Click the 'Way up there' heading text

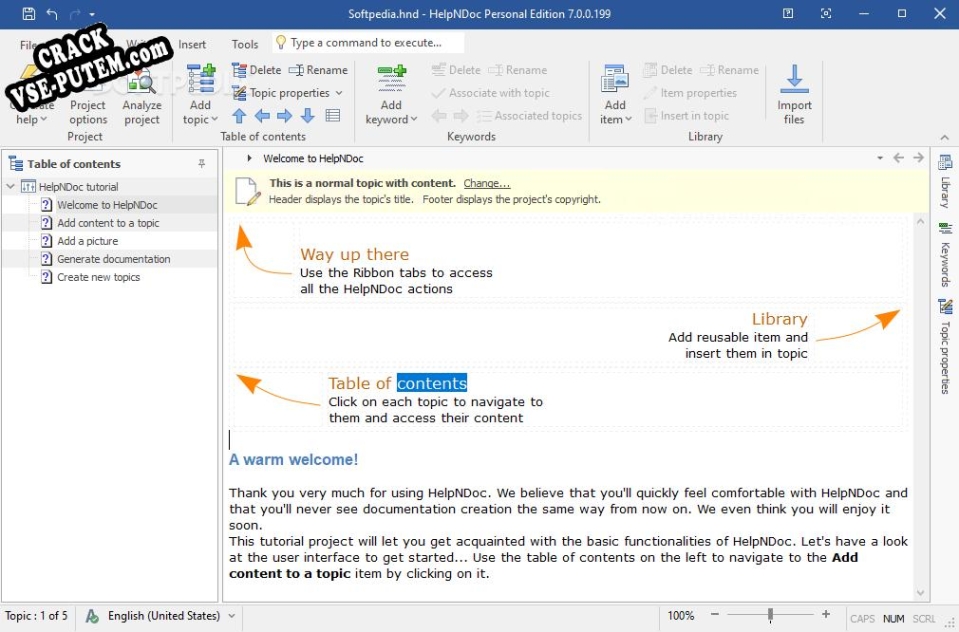point(354,254)
